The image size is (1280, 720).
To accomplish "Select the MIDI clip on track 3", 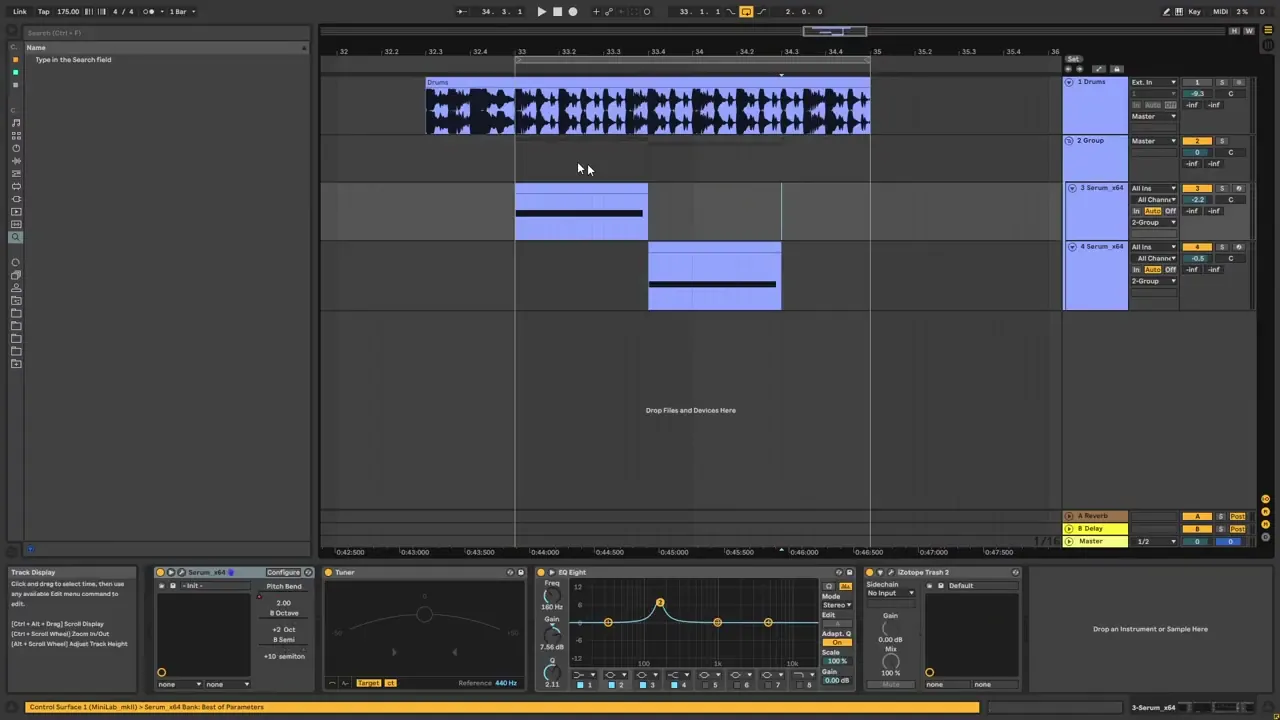I will pos(581,212).
